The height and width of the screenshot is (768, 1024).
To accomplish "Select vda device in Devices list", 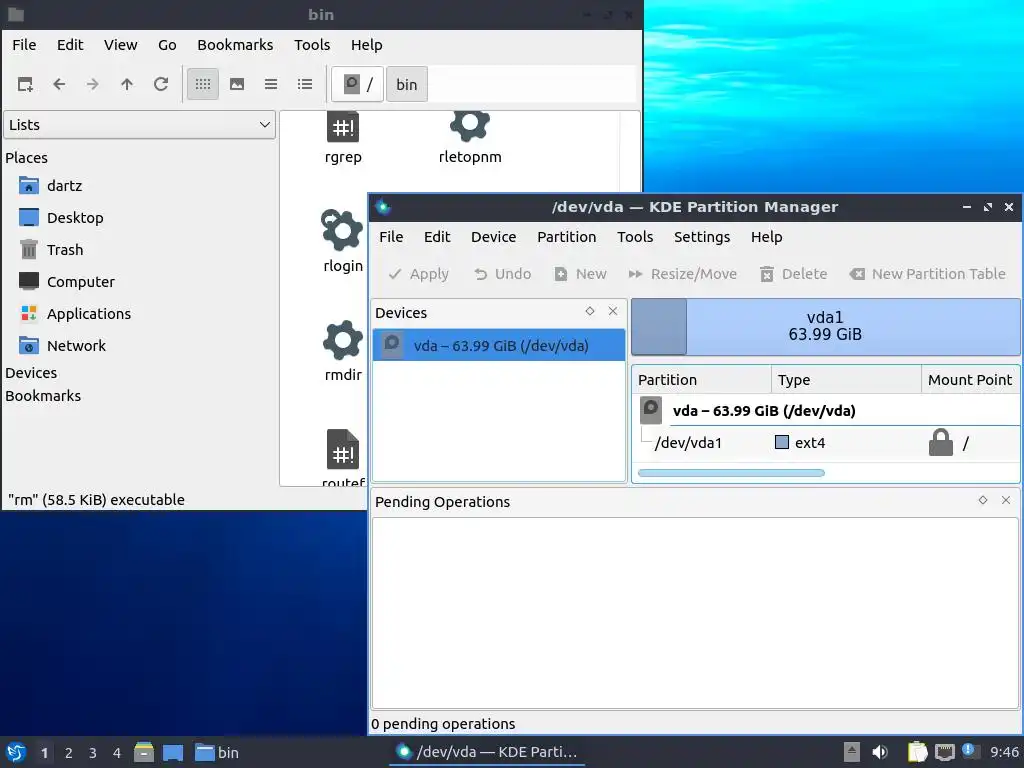I will pyautogui.click(x=499, y=345).
